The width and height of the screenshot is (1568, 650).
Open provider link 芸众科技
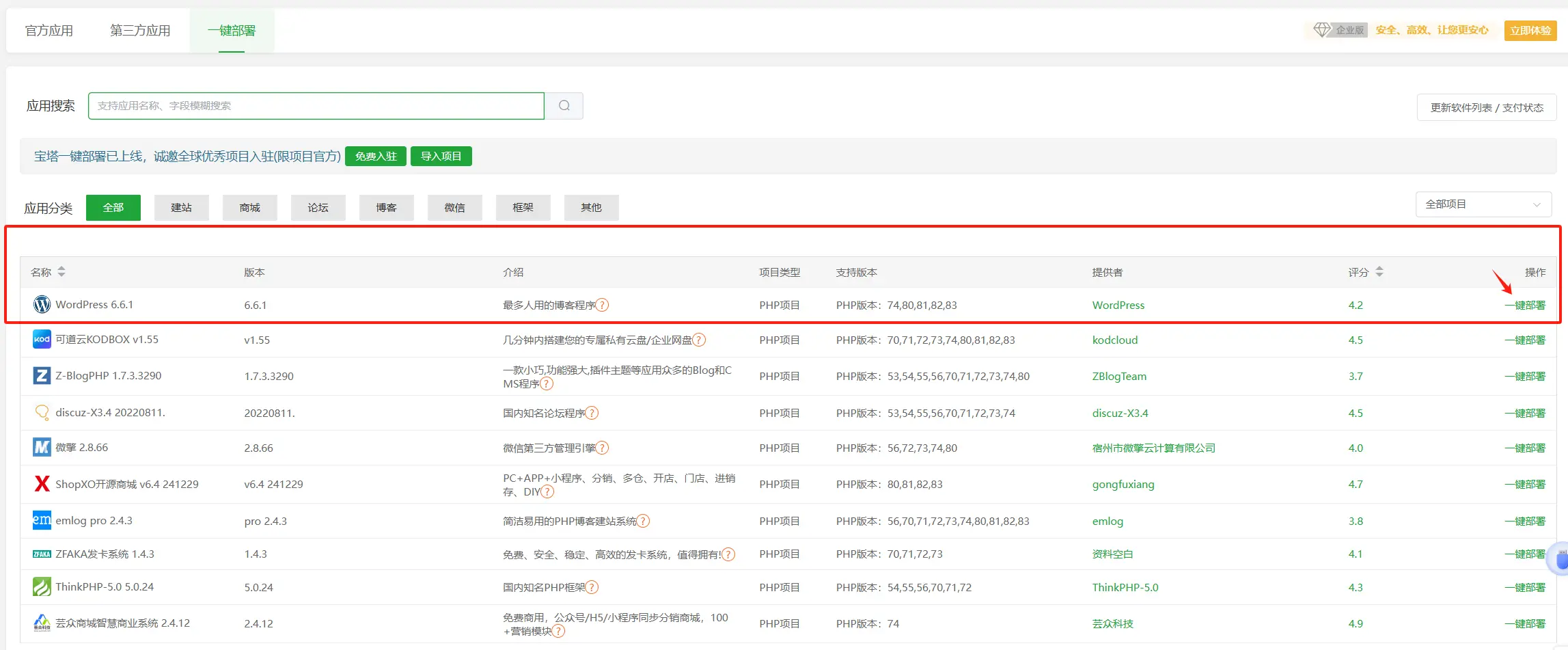(x=1113, y=623)
